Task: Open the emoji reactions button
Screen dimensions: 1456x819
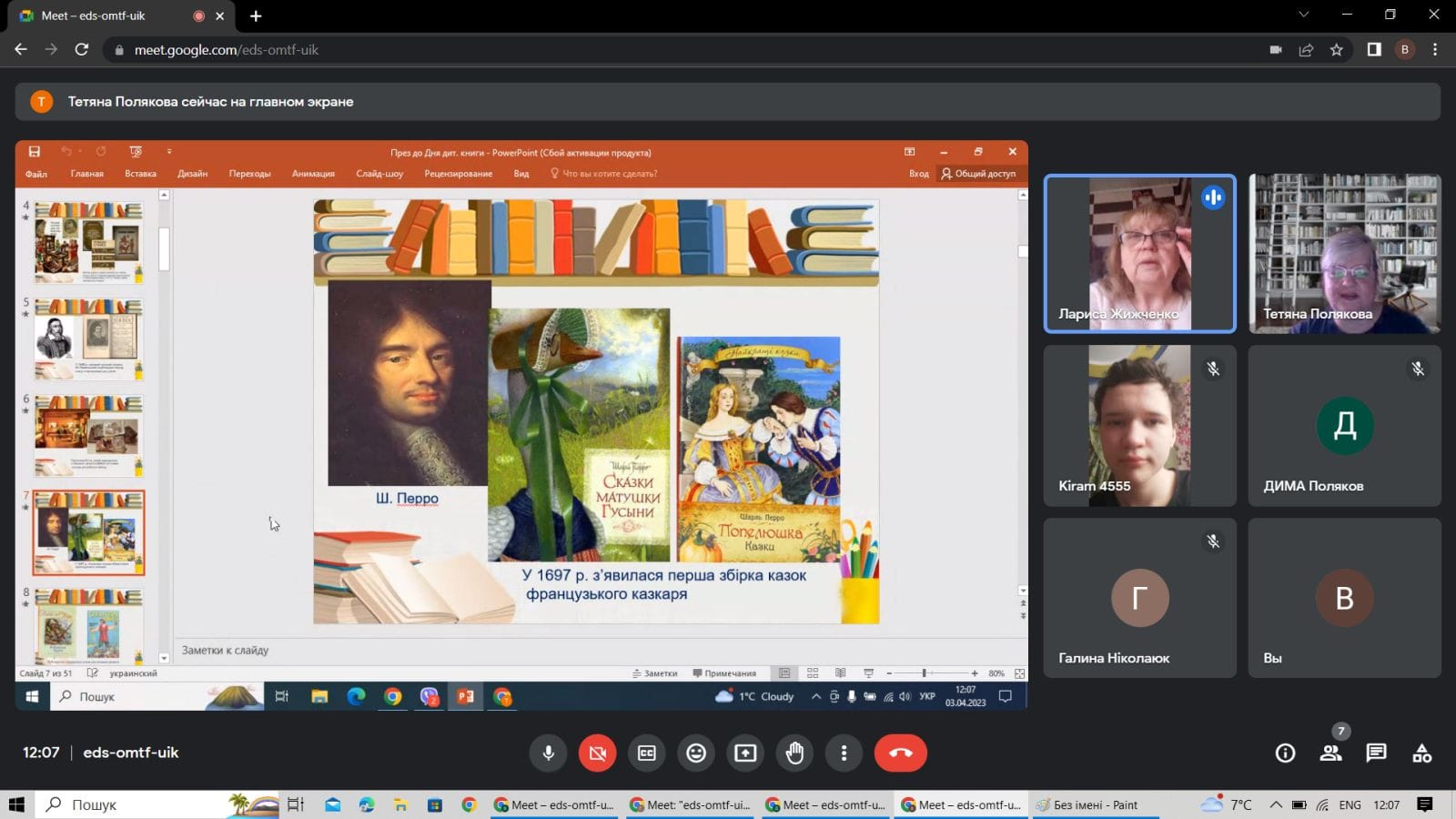Action: point(696,753)
